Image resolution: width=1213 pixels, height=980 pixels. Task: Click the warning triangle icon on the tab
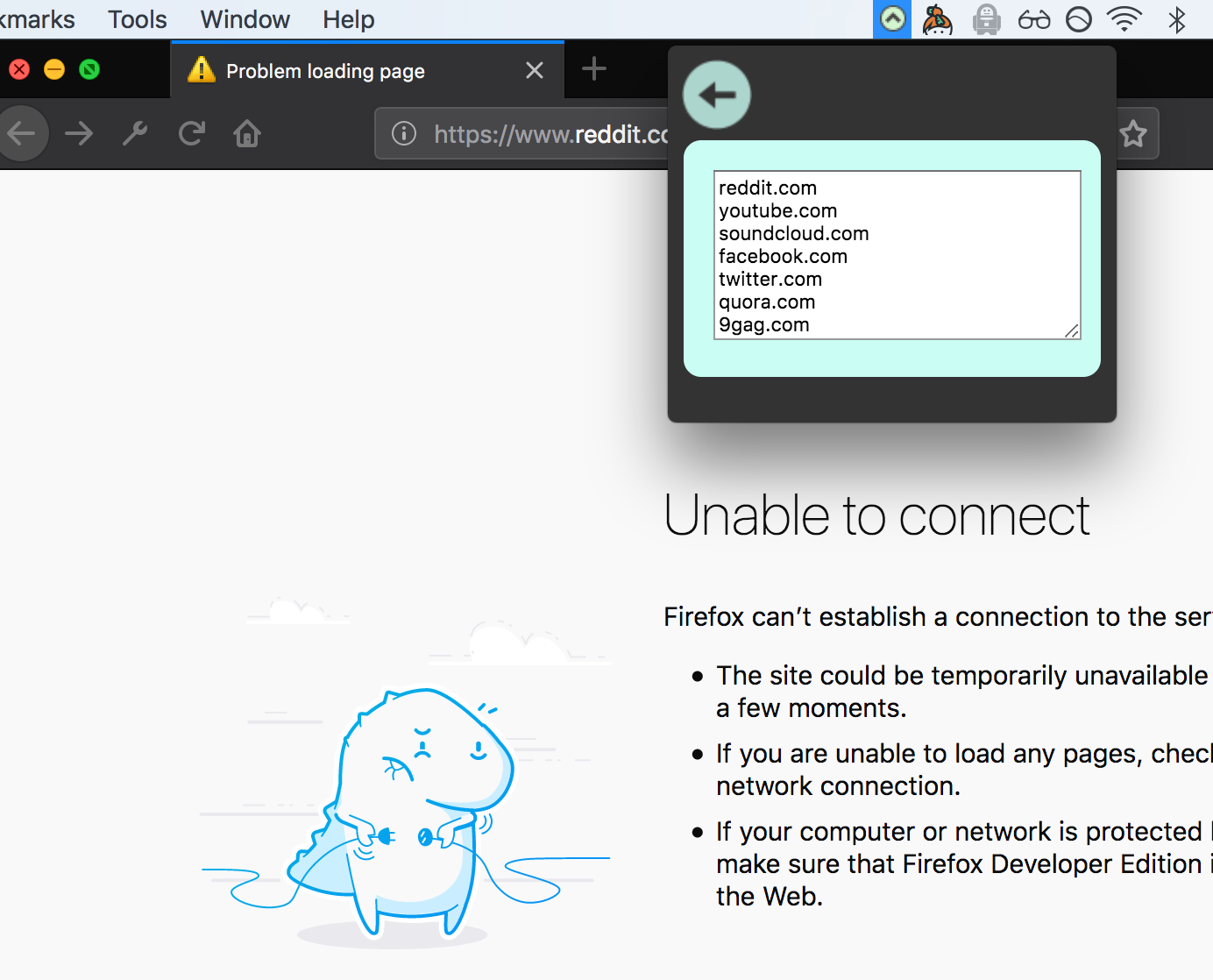pyautogui.click(x=202, y=69)
